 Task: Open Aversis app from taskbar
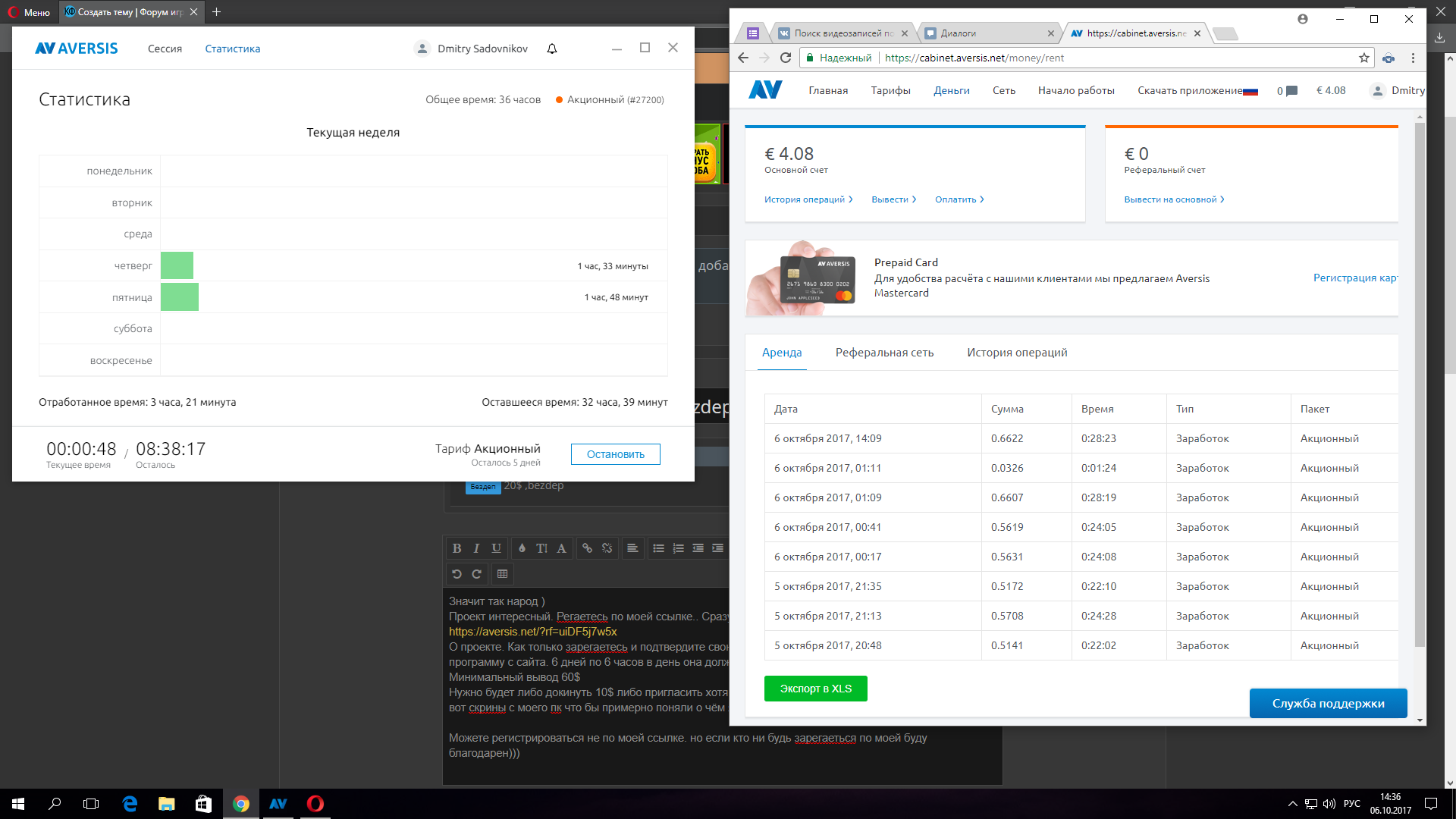278,804
